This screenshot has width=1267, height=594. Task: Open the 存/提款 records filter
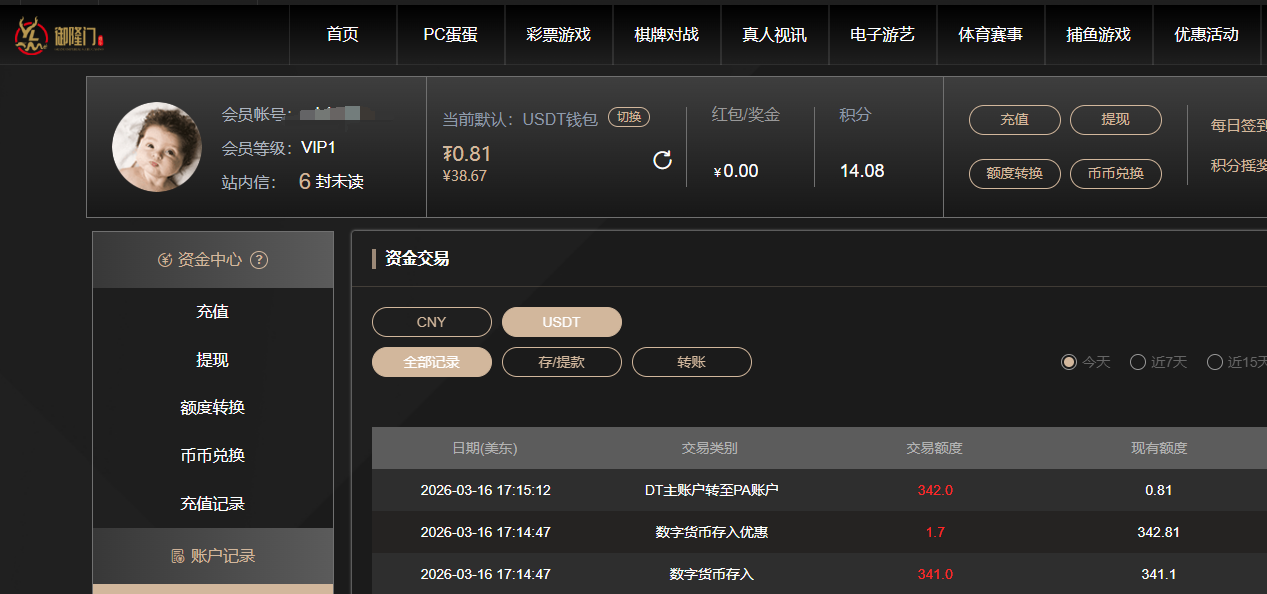coord(561,362)
